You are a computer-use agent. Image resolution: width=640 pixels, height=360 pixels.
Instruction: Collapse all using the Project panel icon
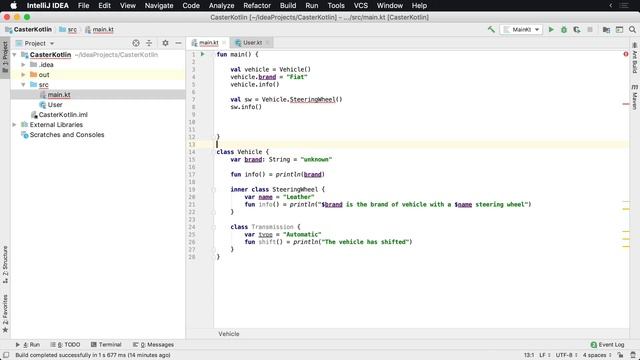pos(149,43)
